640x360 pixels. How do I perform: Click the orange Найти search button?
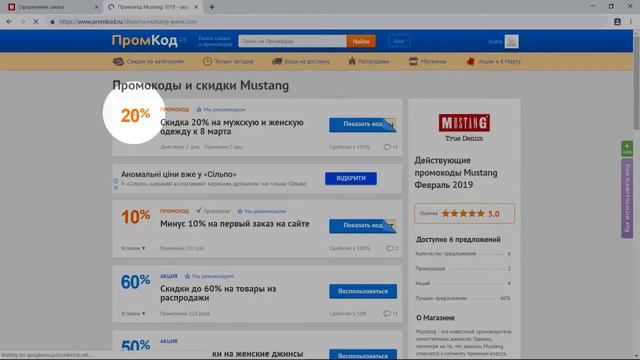coord(361,41)
